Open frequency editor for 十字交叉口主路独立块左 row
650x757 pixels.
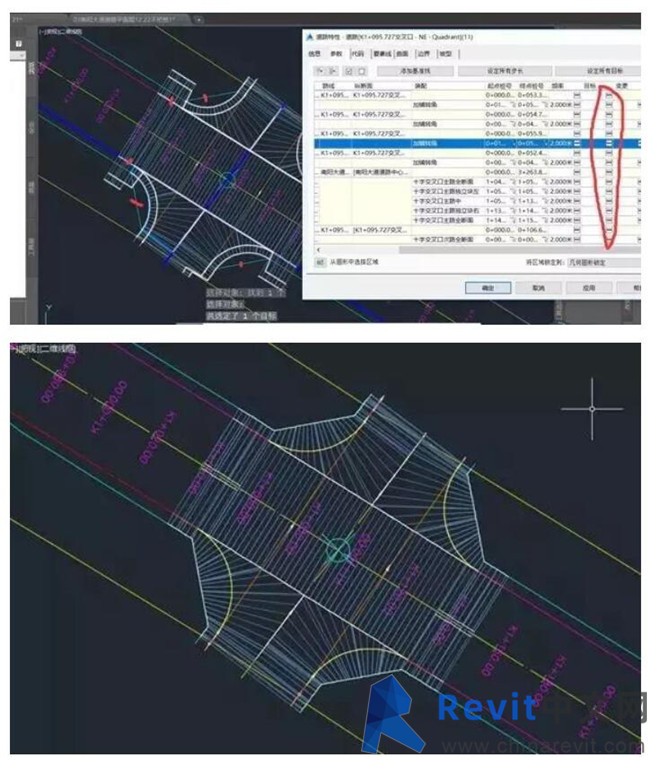click(x=577, y=191)
